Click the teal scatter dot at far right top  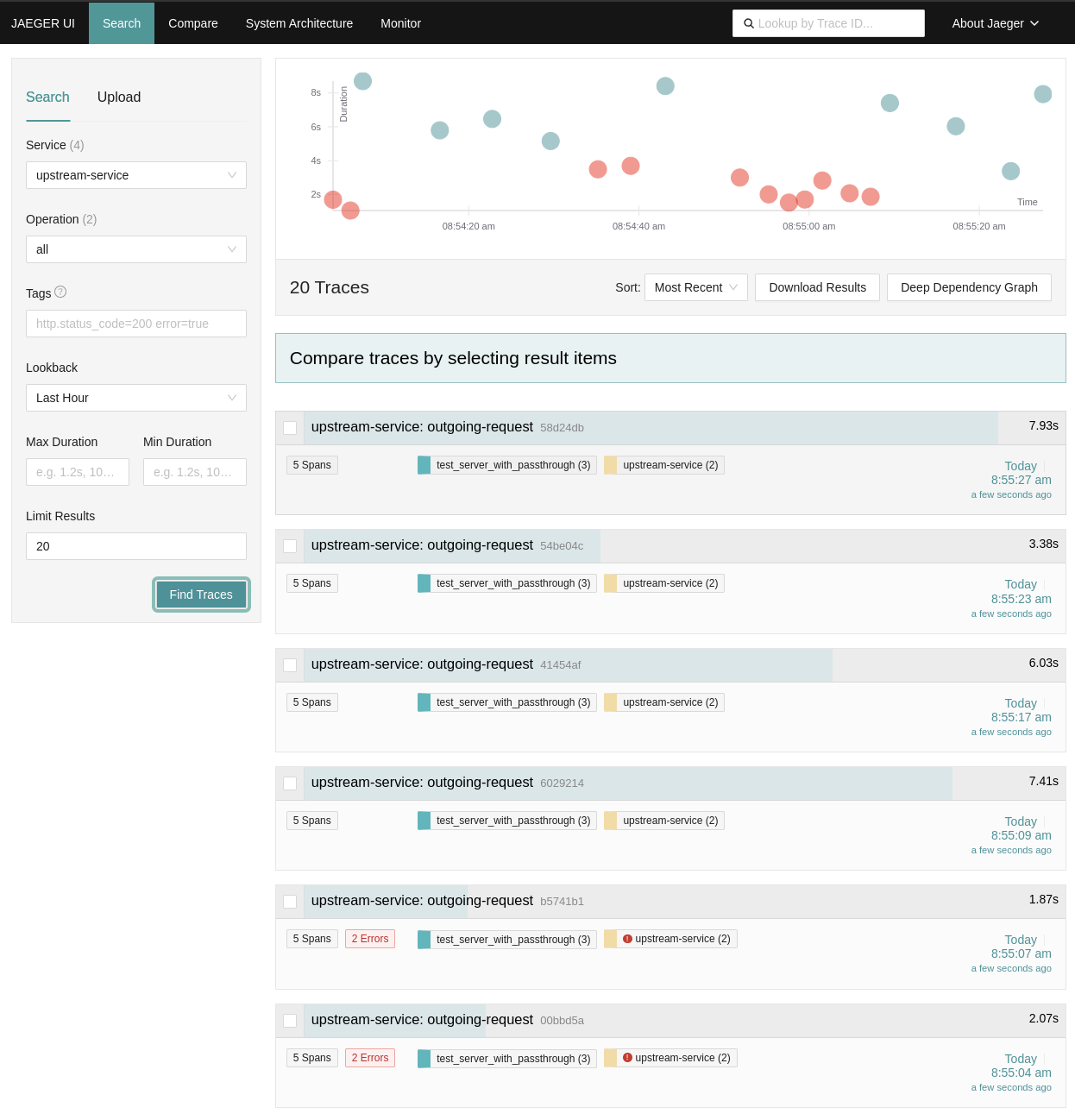pos(1043,94)
